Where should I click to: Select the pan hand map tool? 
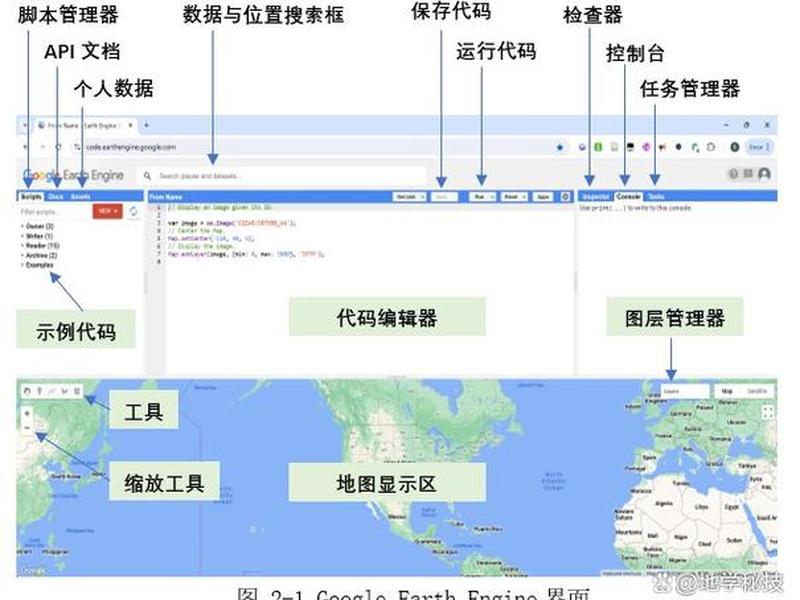pyautogui.click(x=27, y=391)
